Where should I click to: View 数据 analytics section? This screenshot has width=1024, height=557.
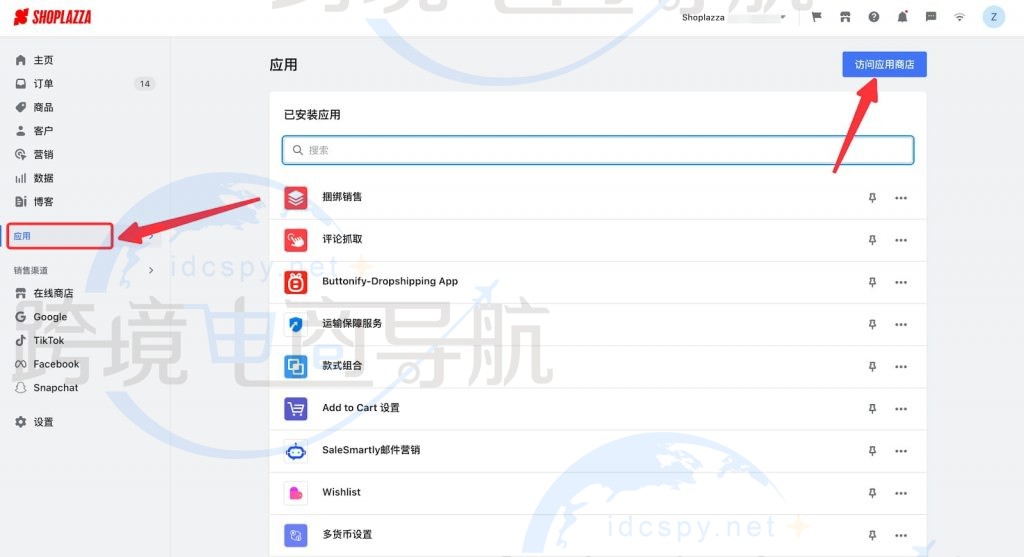pyautogui.click(x=43, y=178)
